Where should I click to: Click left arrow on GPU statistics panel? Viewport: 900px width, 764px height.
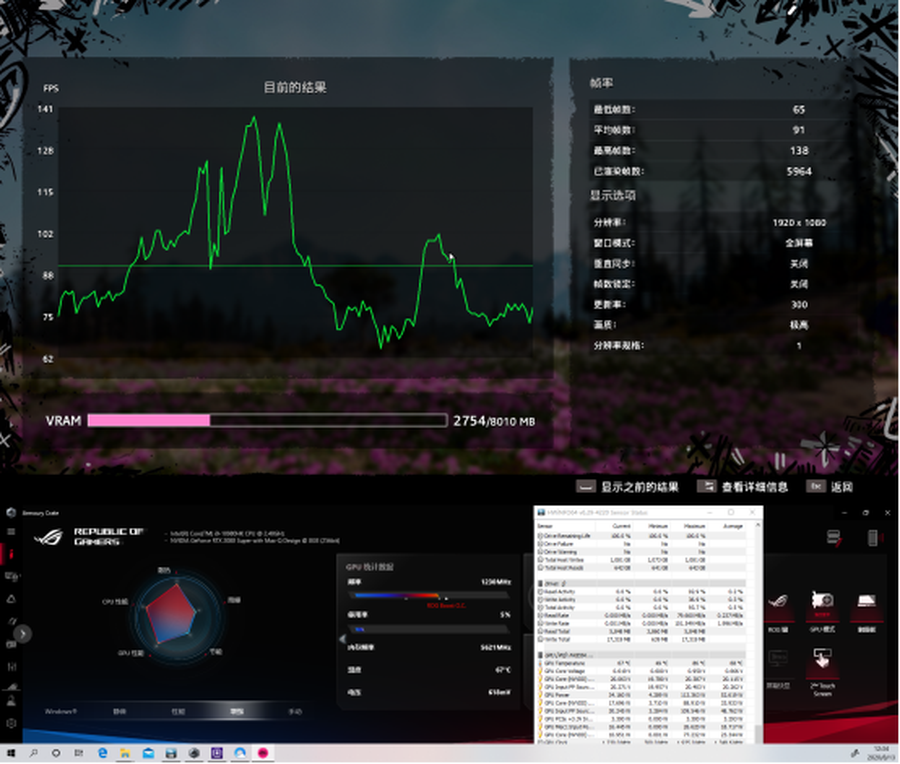click(340, 637)
